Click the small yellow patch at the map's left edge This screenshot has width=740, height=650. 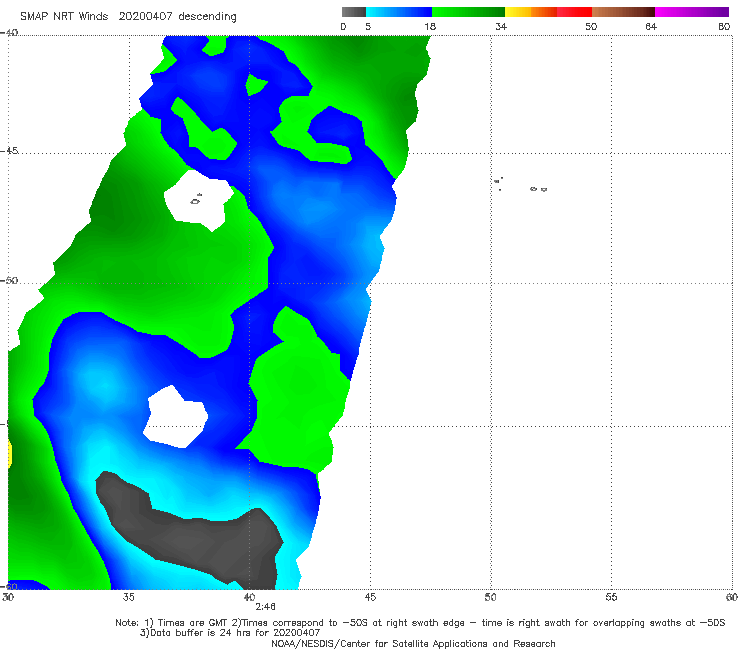[9, 455]
